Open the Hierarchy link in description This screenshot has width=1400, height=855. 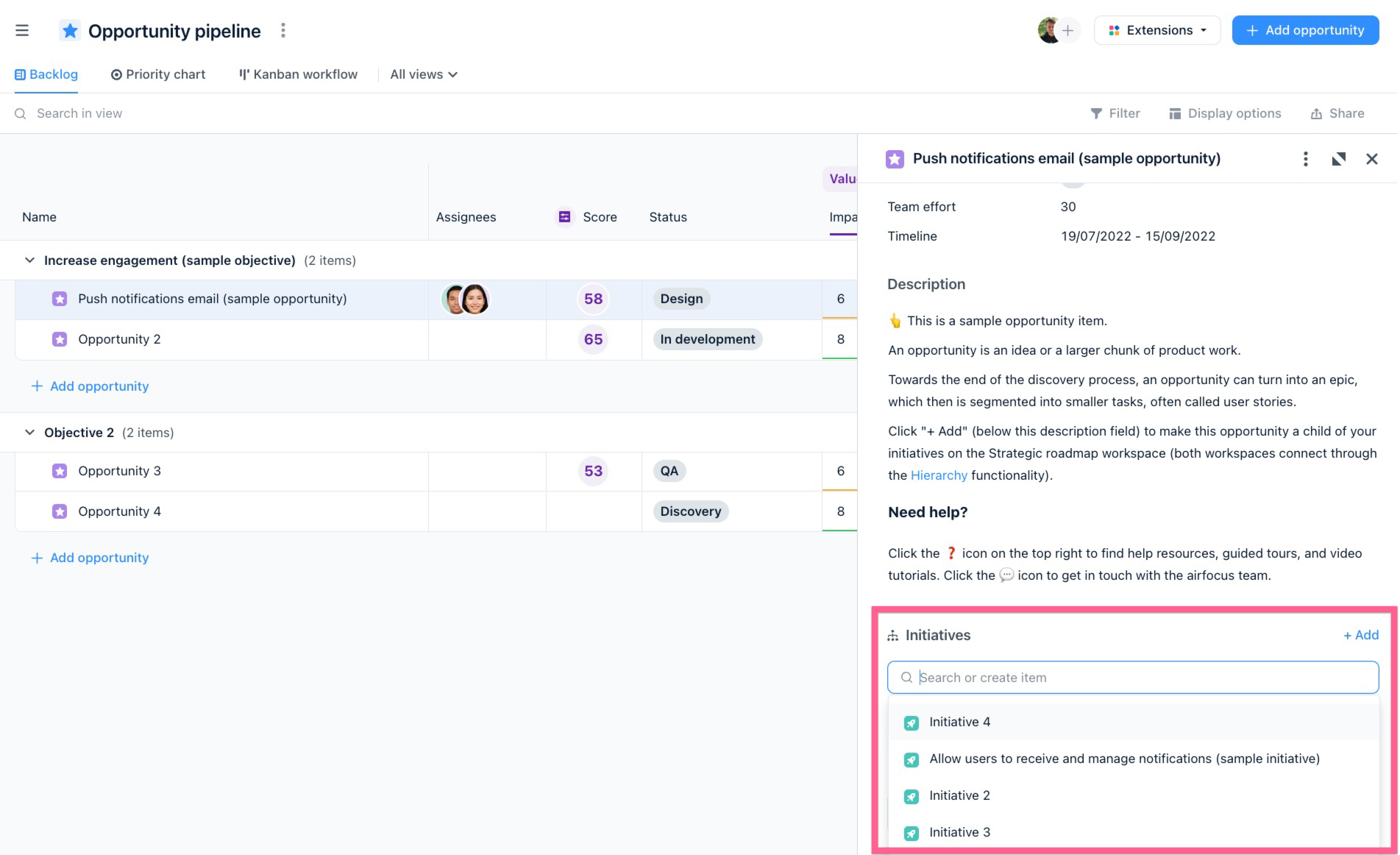(x=939, y=475)
